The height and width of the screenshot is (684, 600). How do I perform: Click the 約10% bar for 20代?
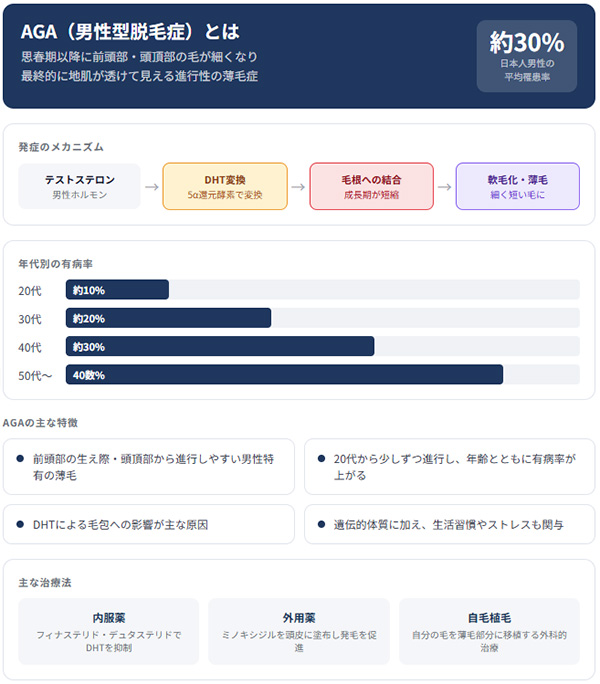click(117, 290)
